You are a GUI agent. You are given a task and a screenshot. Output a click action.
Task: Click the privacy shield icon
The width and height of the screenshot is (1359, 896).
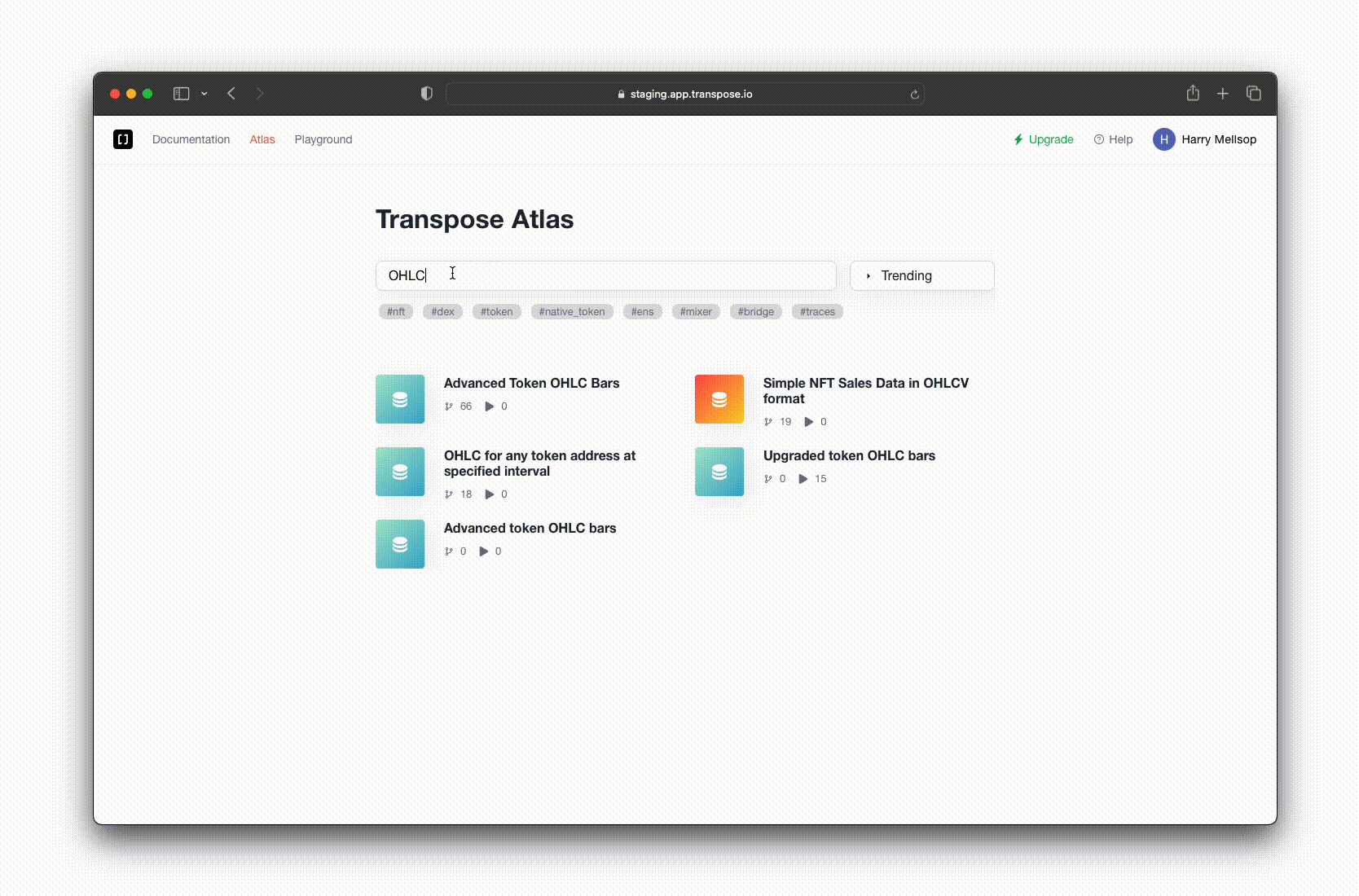point(426,94)
